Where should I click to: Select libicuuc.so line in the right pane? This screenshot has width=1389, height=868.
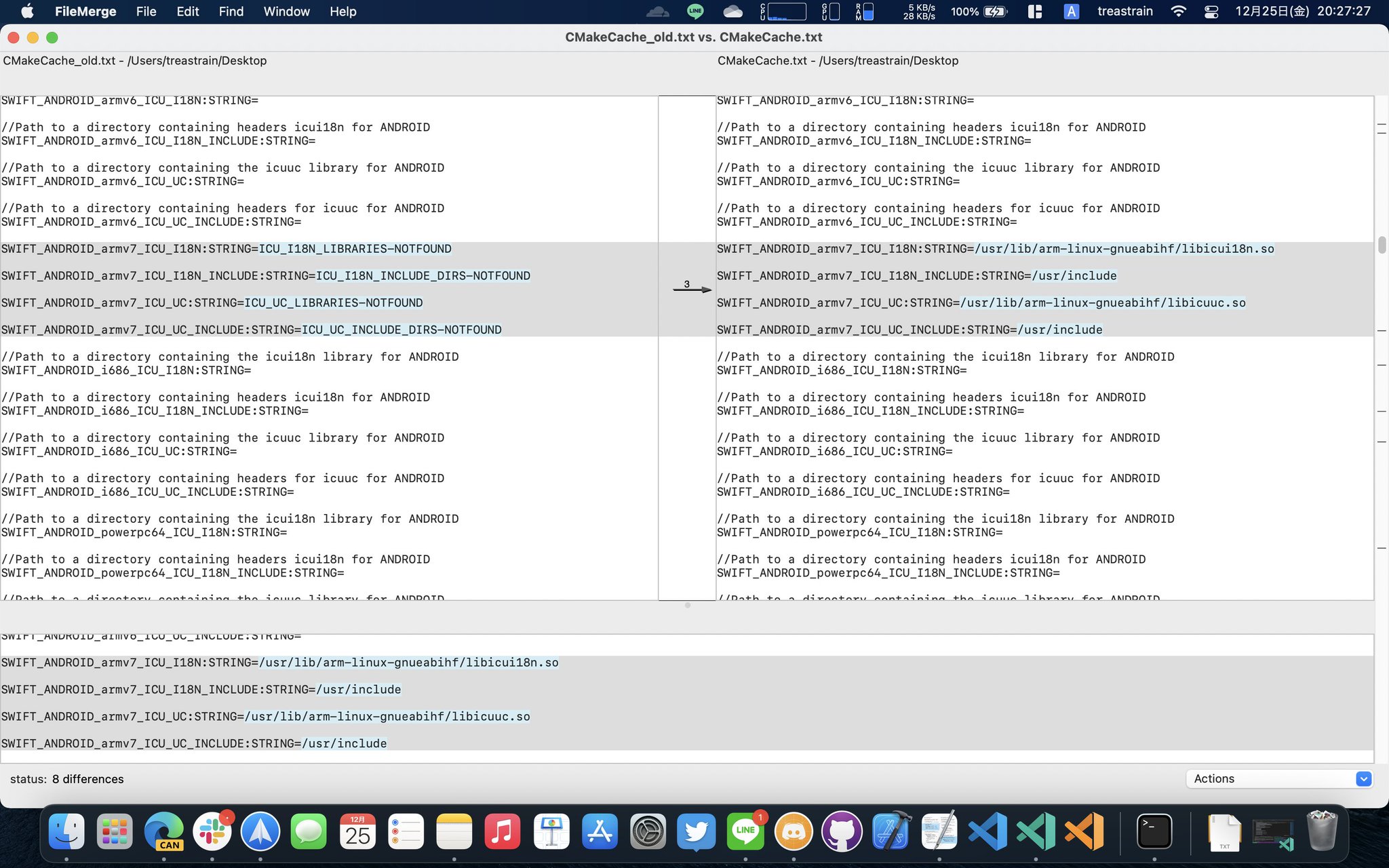click(981, 303)
